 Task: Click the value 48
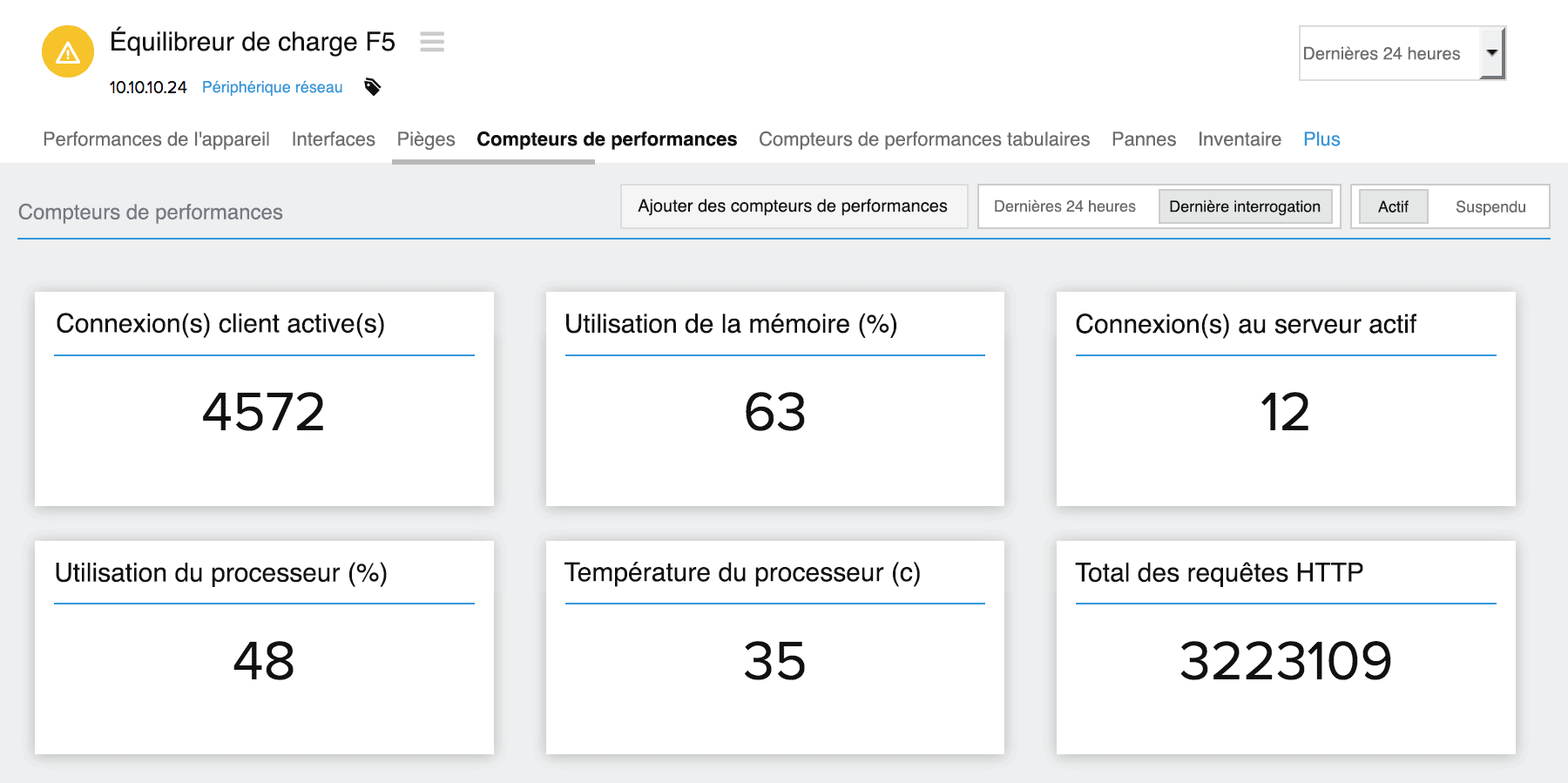(x=264, y=661)
